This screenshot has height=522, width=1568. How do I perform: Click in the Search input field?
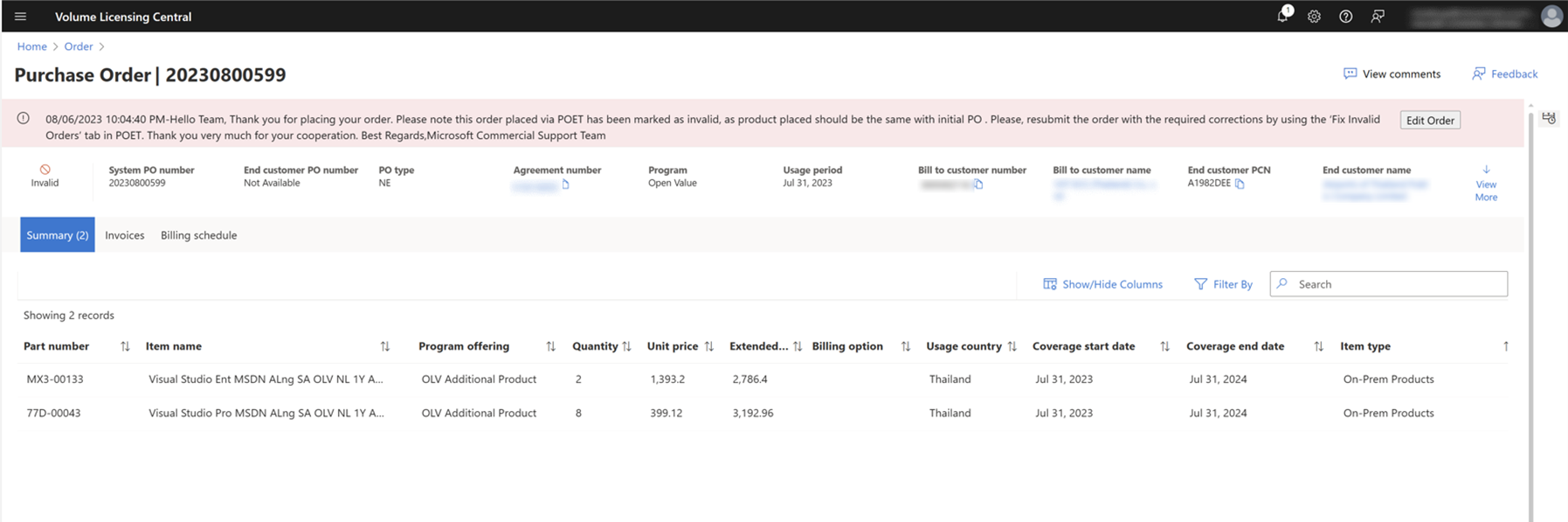coord(1389,284)
